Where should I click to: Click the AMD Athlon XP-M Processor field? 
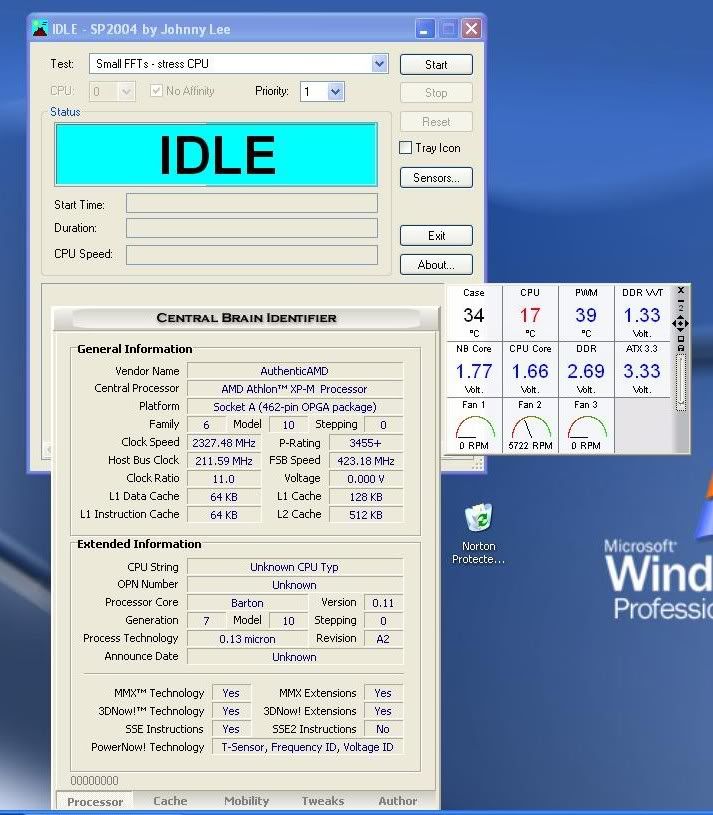click(295, 389)
